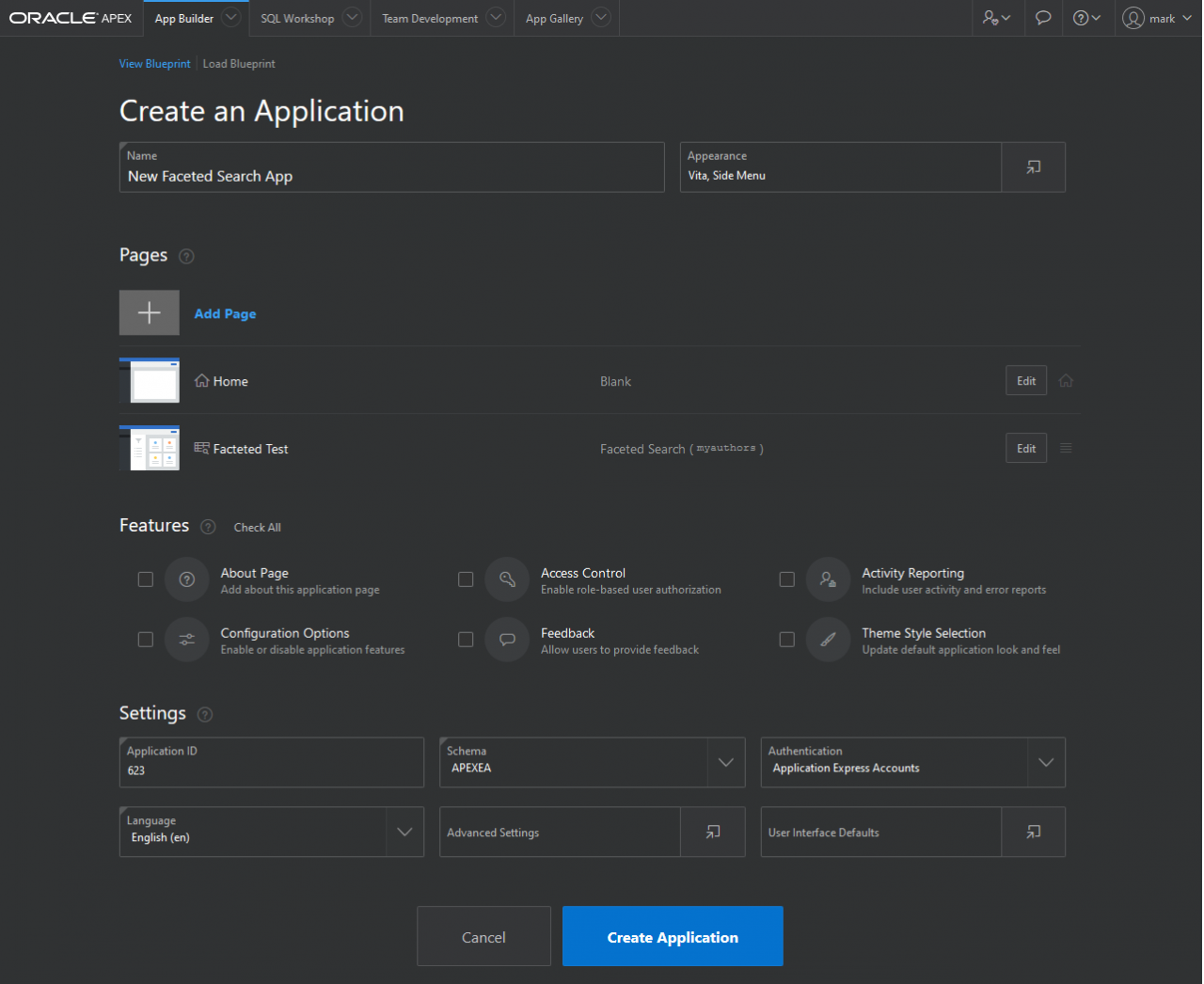Open the Authentication dropdown list

click(x=1046, y=762)
